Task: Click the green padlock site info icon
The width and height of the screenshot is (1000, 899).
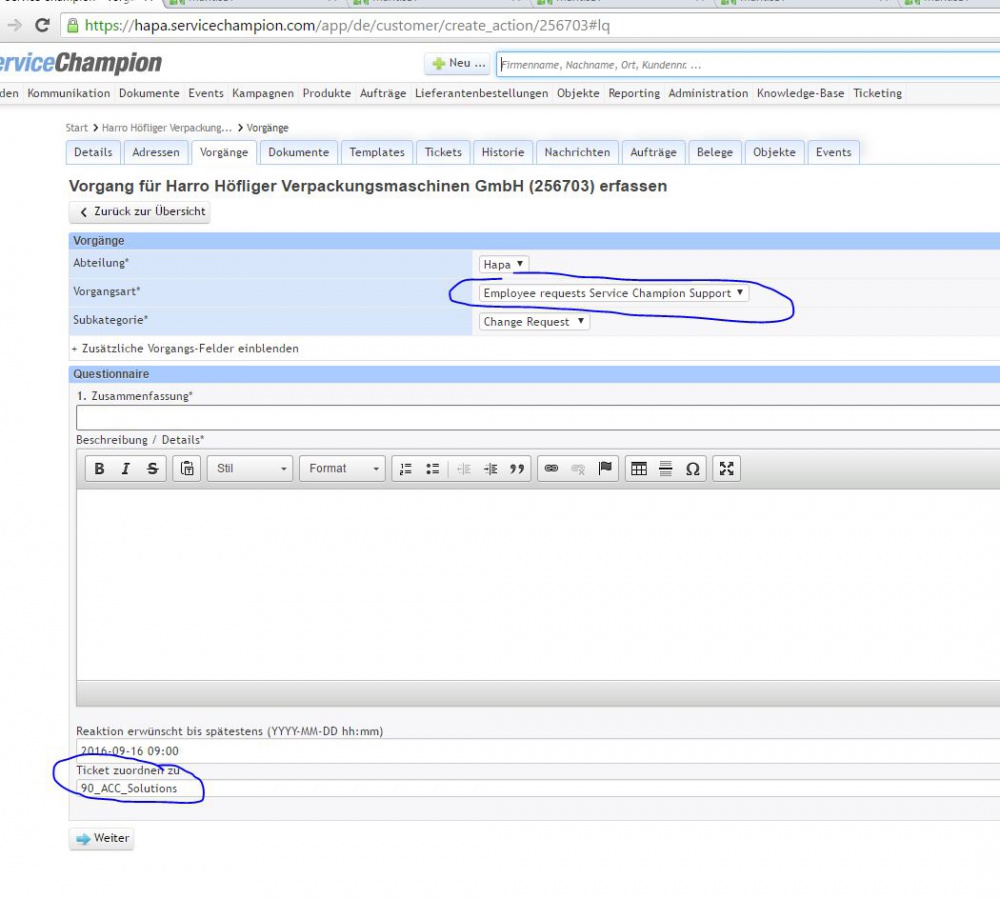Action: click(x=73, y=26)
